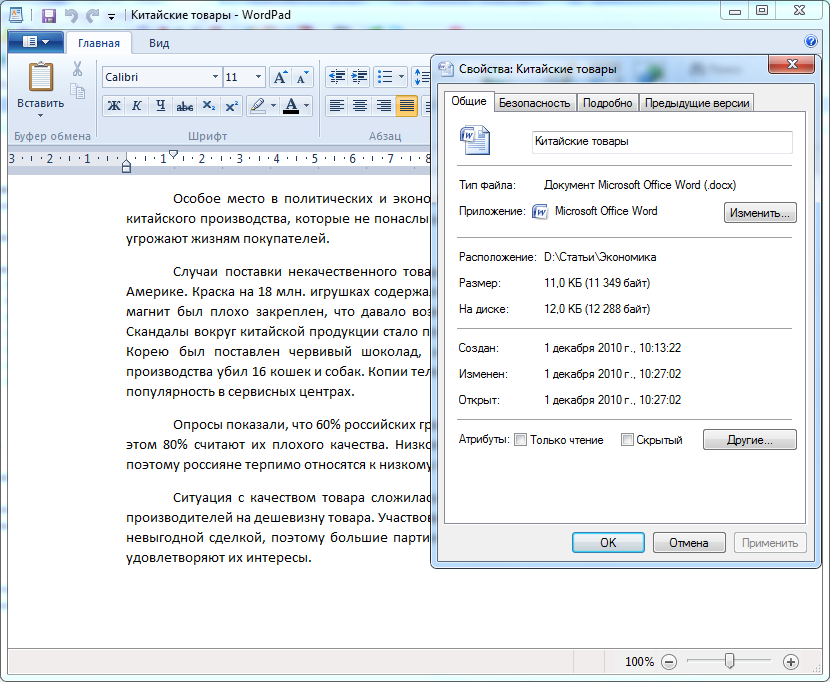Switch to the Безопасность tab

(534, 103)
